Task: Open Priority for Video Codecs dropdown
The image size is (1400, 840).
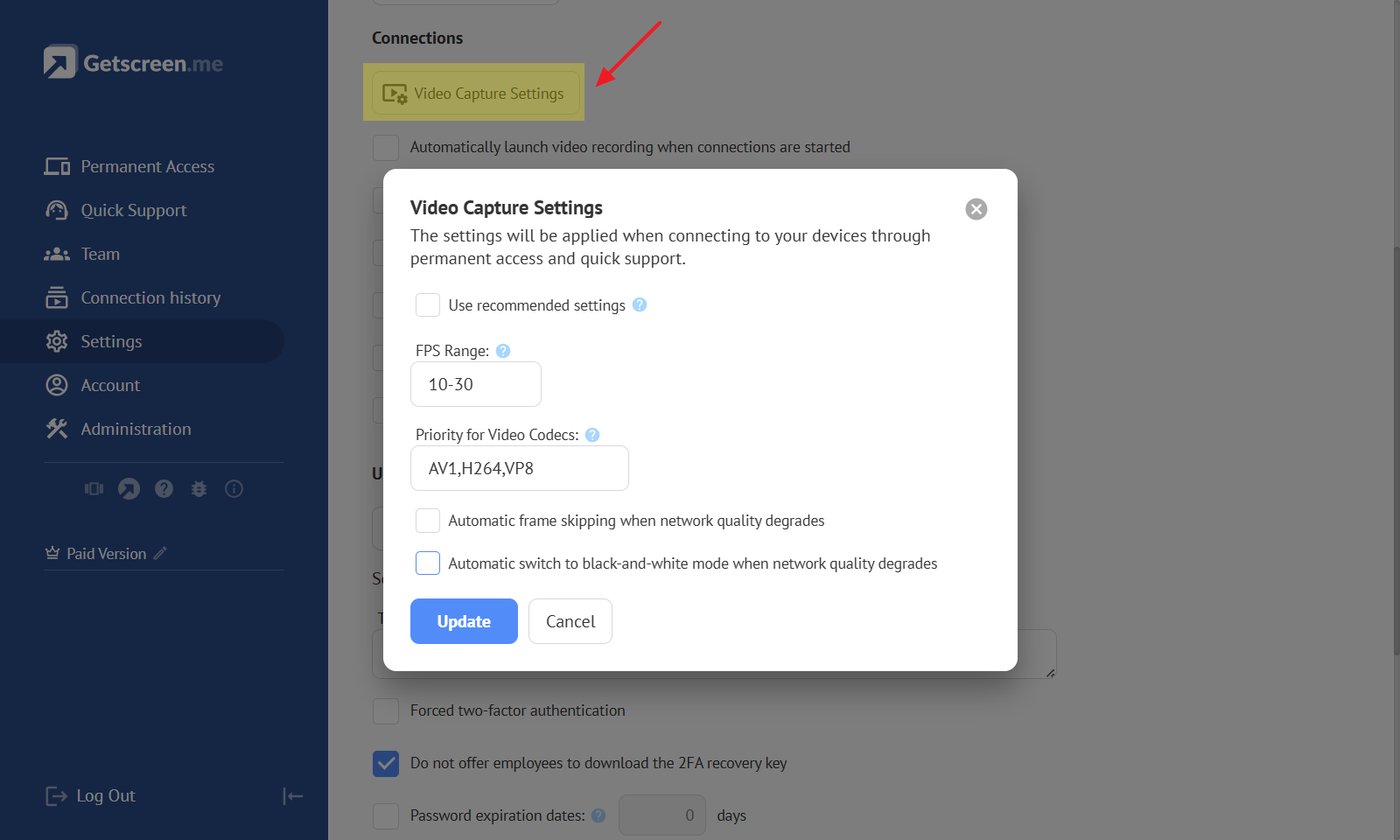Action: (519, 468)
